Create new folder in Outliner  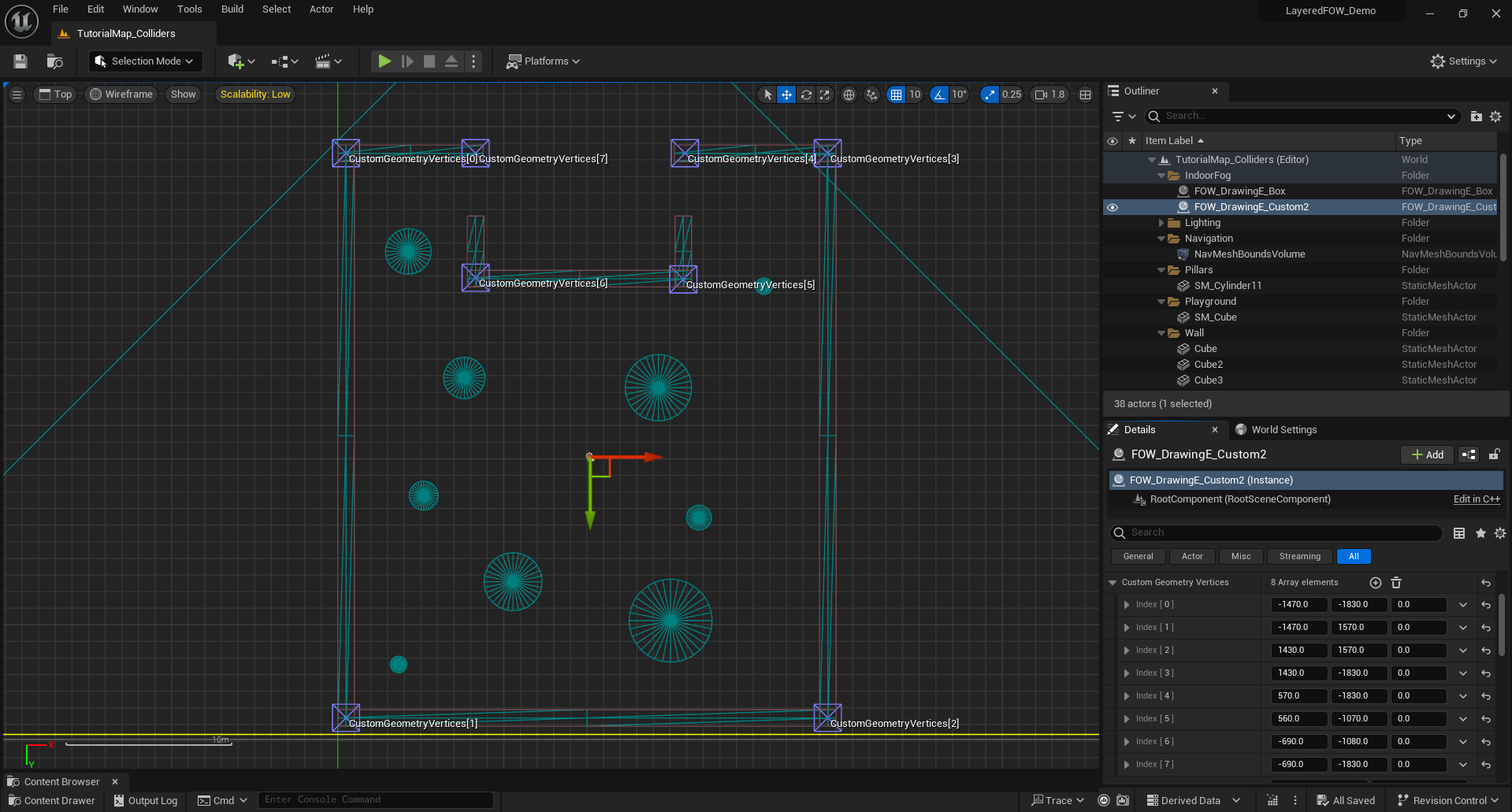coord(1477,117)
